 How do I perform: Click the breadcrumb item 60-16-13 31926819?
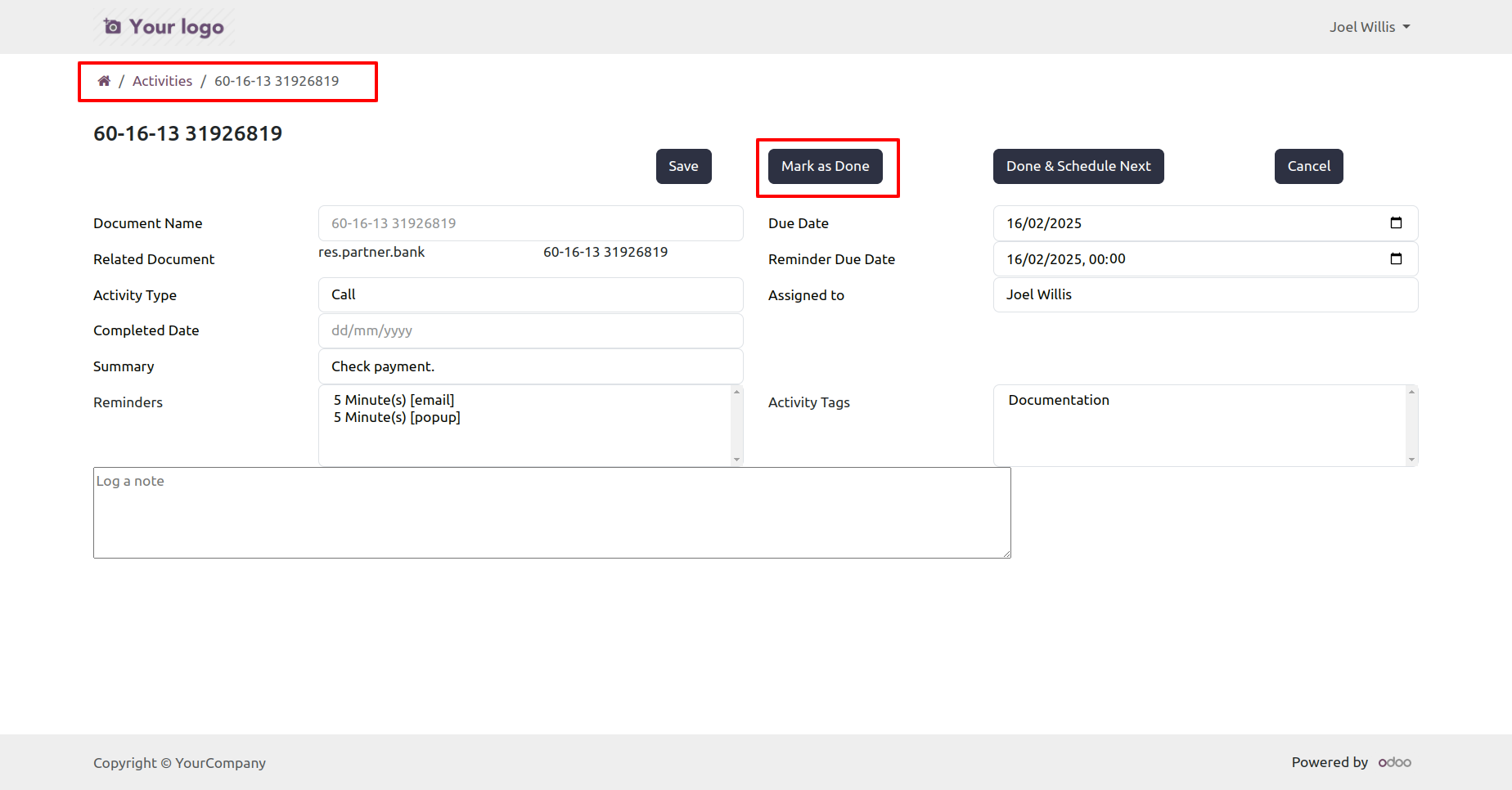[x=277, y=81]
